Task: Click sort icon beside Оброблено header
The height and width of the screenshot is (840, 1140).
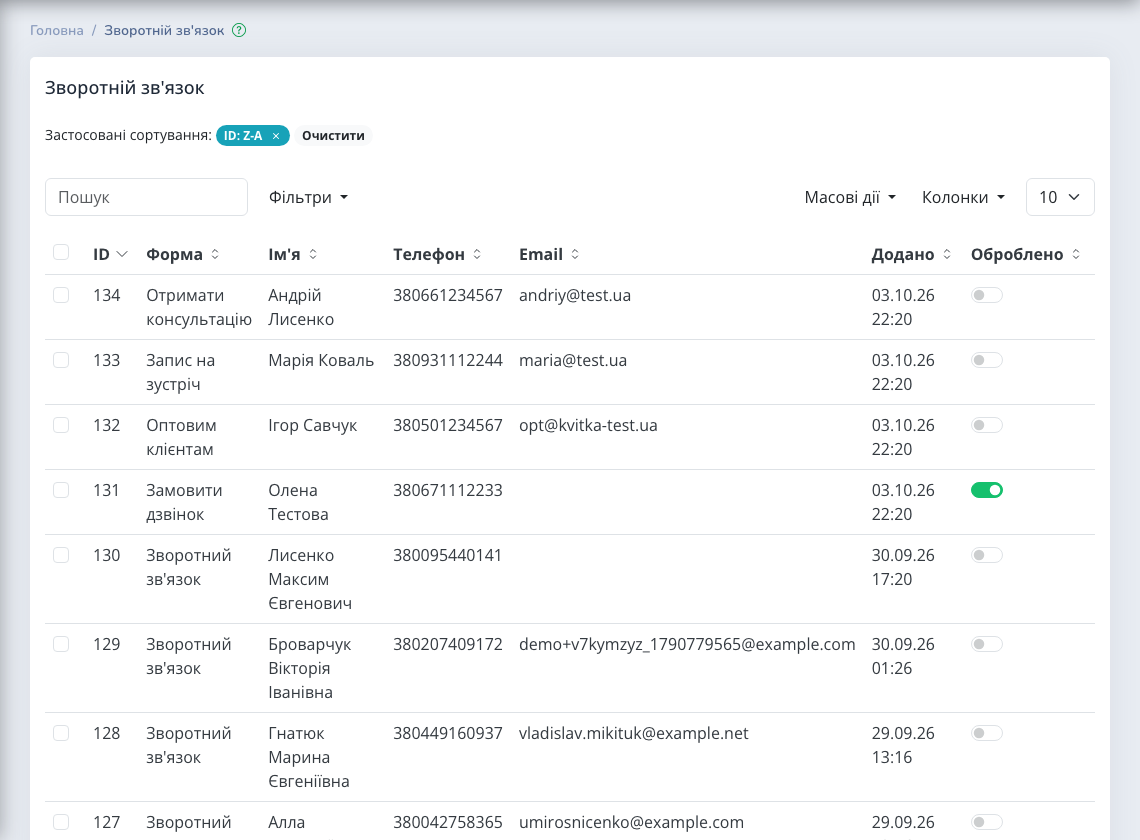Action: pos(1076,254)
